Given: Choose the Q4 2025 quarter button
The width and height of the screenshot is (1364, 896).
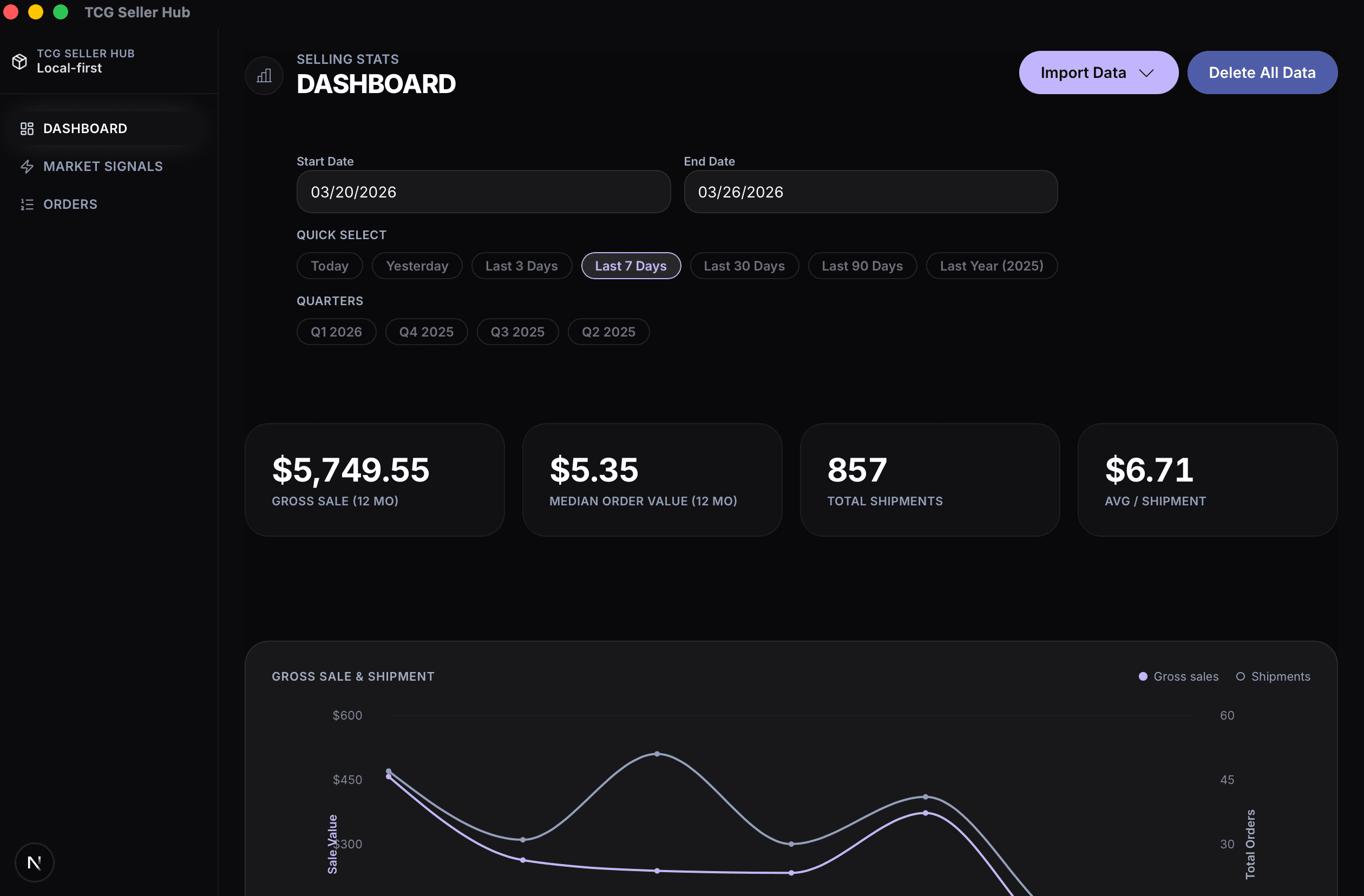Looking at the screenshot, I should [x=426, y=332].
